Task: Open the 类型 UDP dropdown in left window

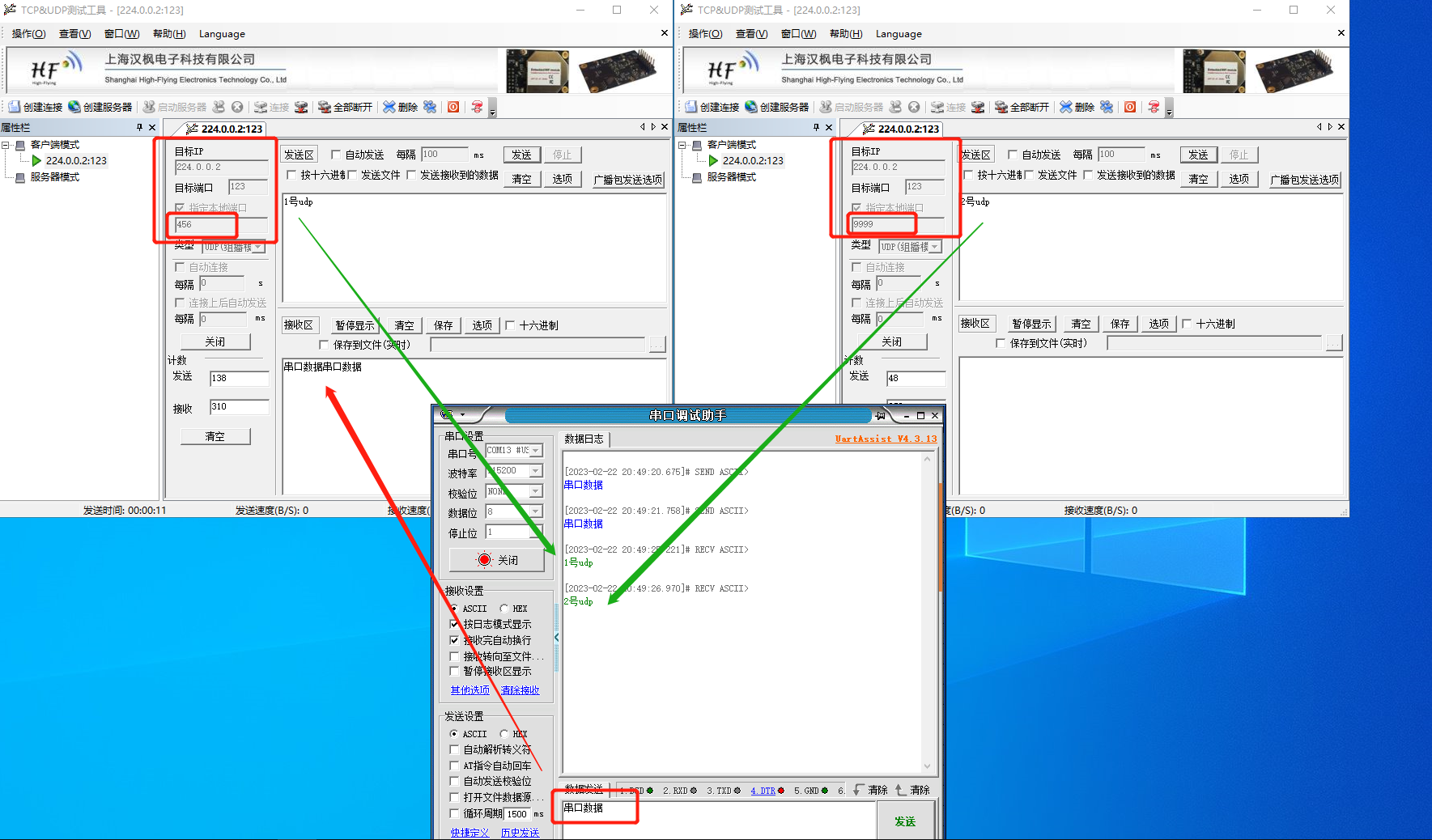Action: click(258, 247)
